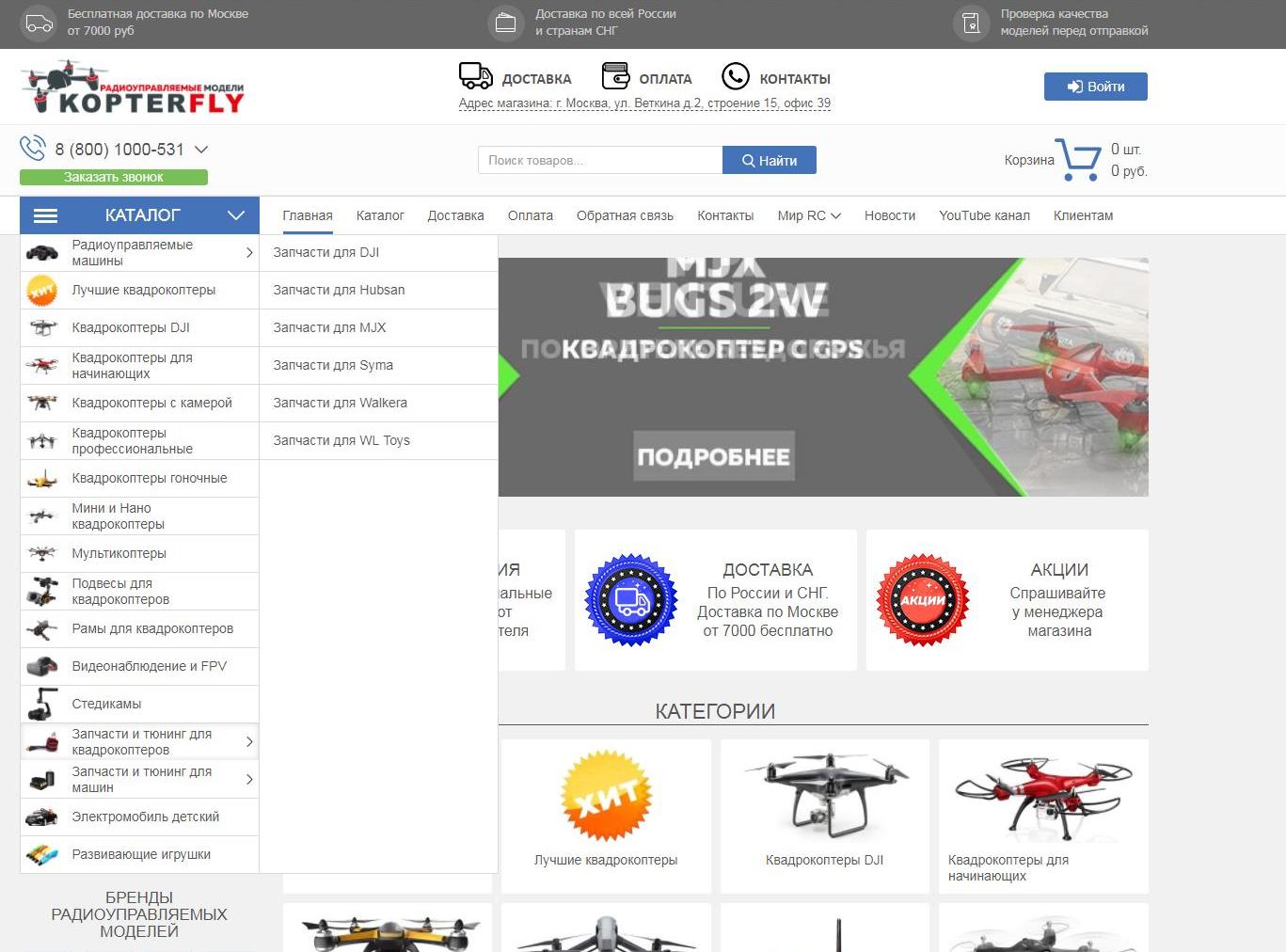Open the Новости navigation item

click(890, 215)
